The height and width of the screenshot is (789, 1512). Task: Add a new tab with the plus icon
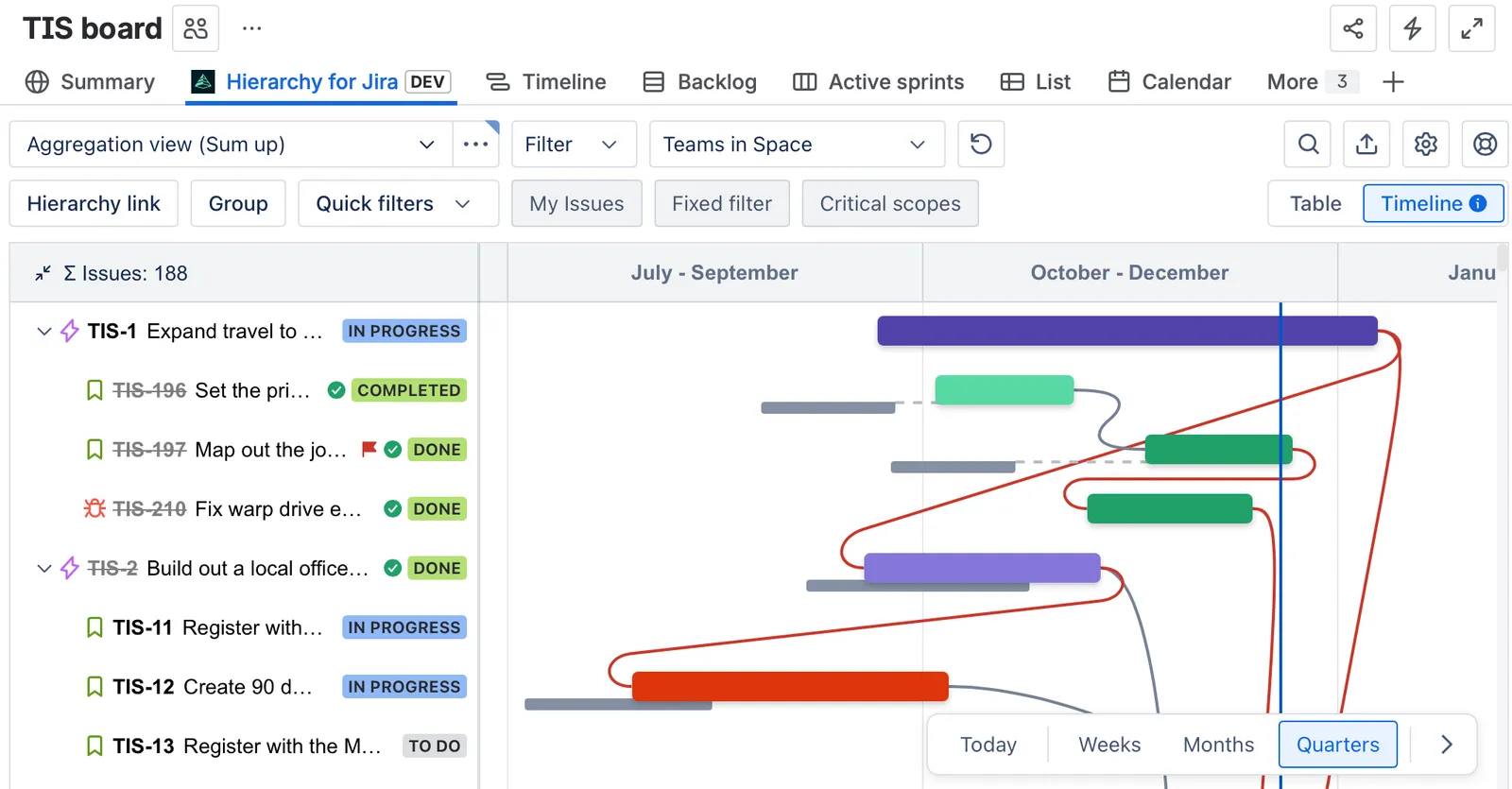[1393, 82]
